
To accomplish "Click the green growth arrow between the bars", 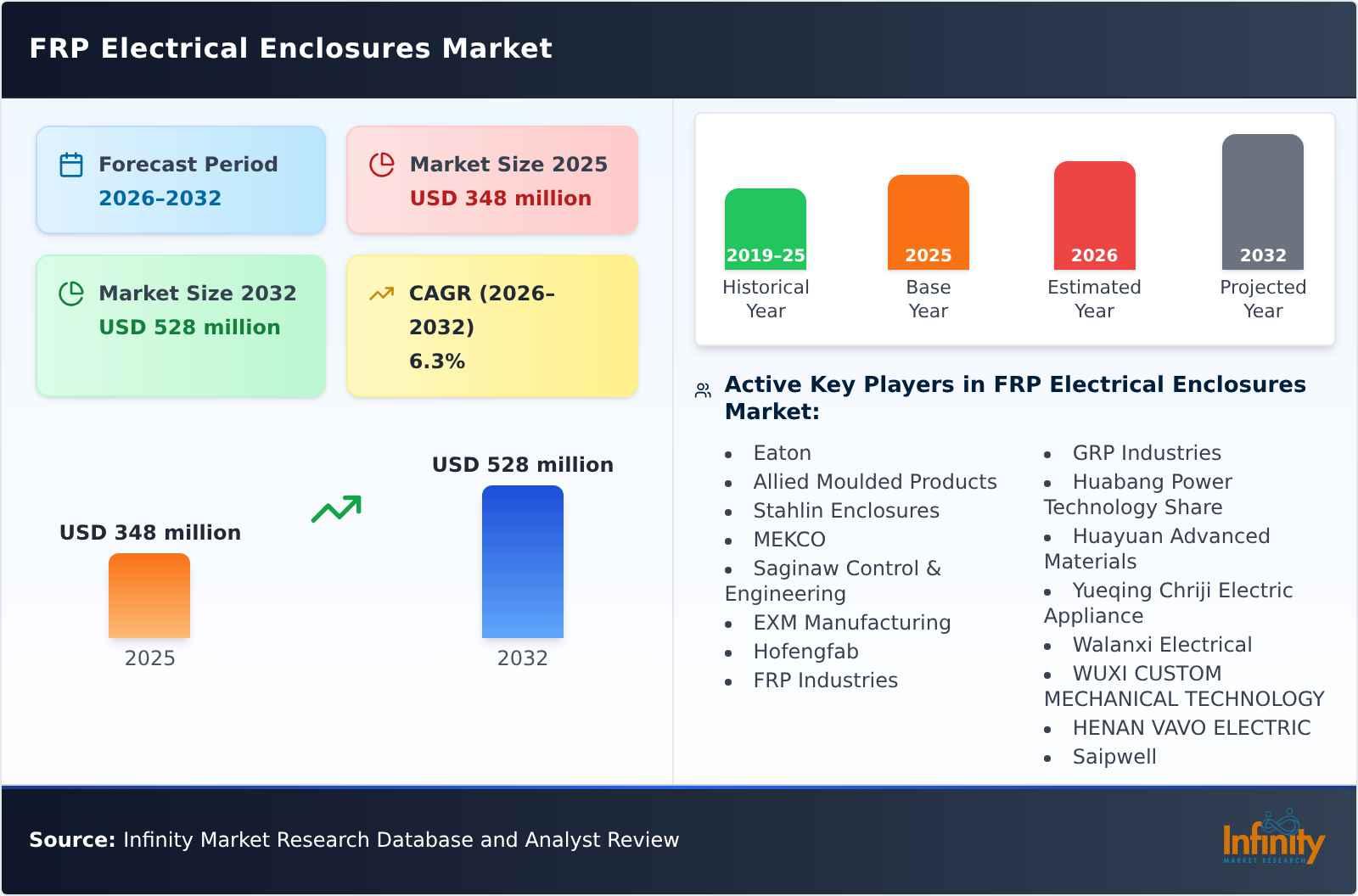I will (337, 507).
